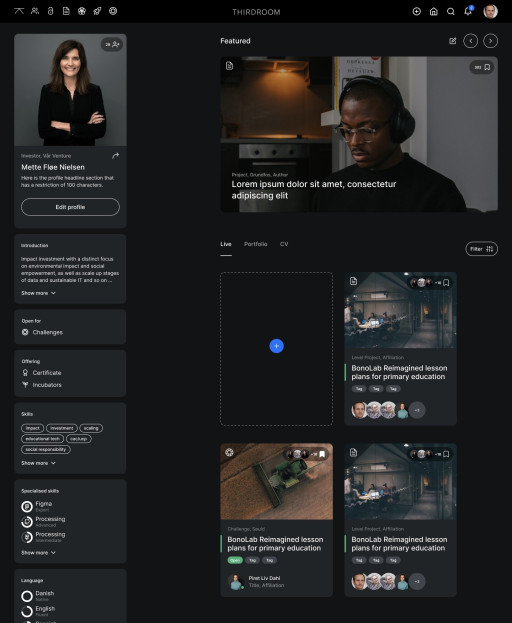Add new item with the blue plus button
Viewport: 512px width, 623px height.
[276, 346]
